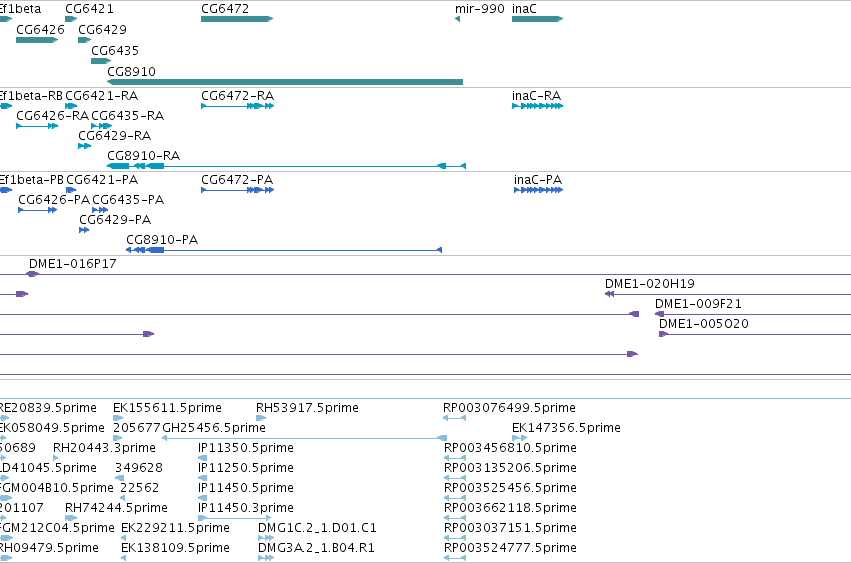
Task: Select the IP11350.5prime EST label
Action: 246,448
